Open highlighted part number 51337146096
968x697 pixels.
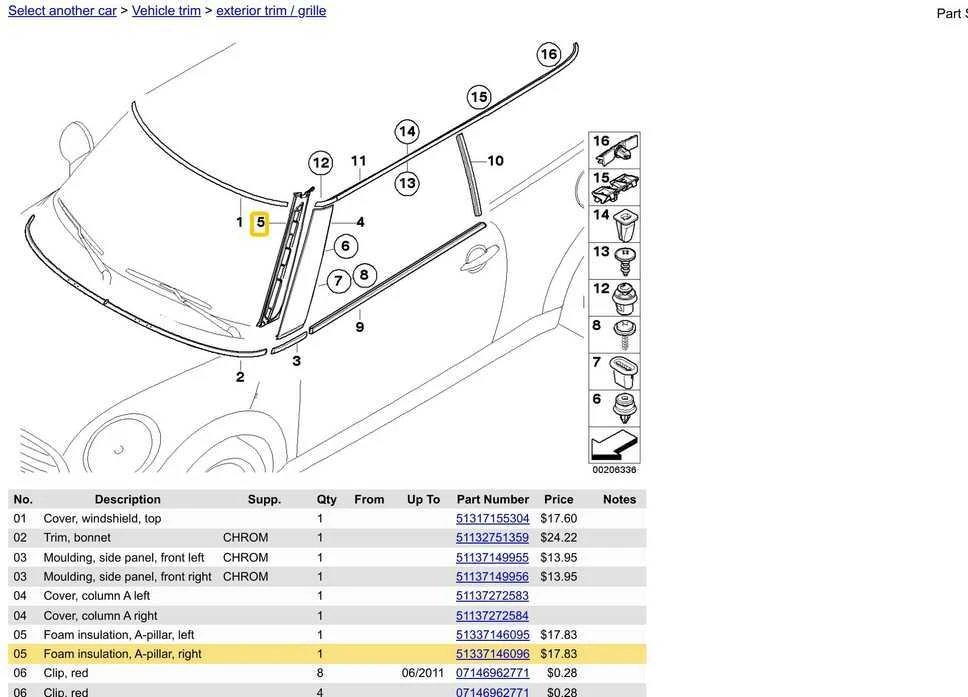pos(493,654)
